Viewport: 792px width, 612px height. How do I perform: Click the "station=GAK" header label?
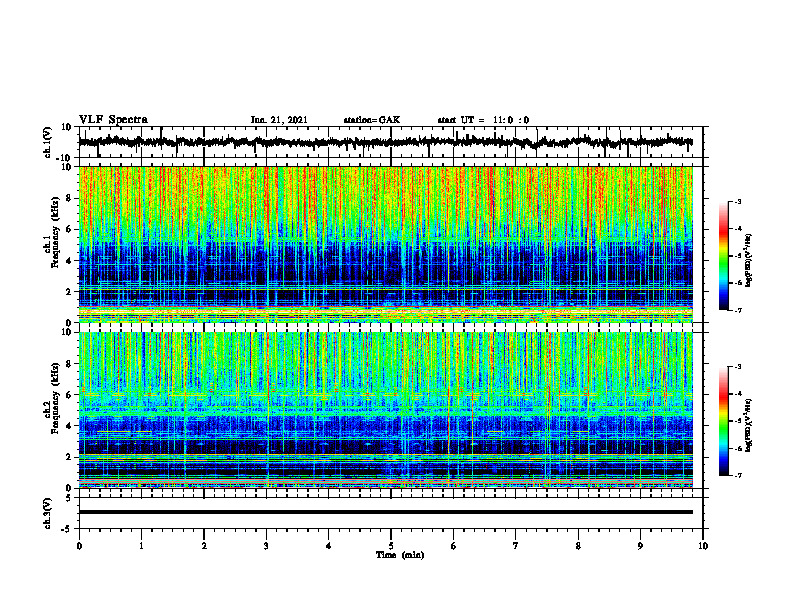coord(372,120)
